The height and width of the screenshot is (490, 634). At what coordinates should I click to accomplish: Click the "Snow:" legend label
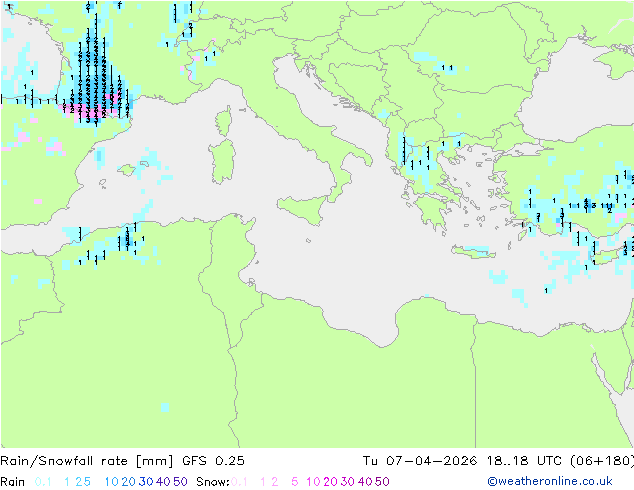pyautogui.click(x=213, y=482)
